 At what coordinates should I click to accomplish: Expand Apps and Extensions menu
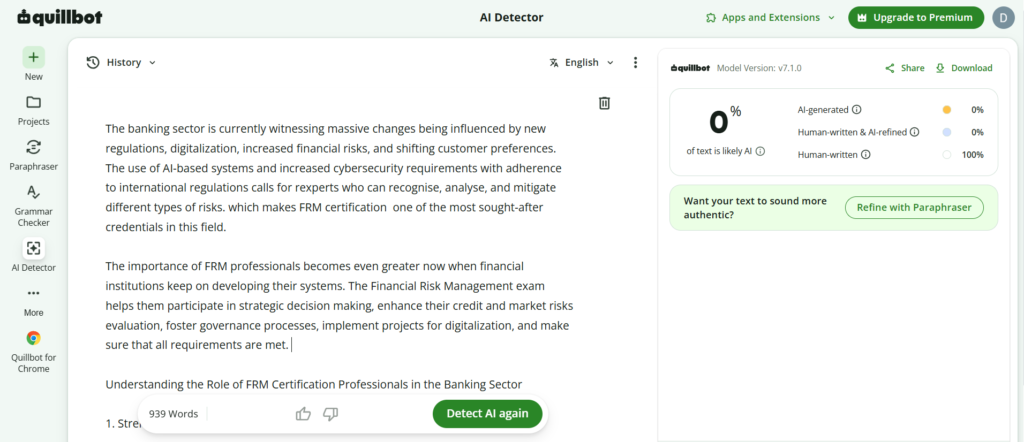[771, 18]
